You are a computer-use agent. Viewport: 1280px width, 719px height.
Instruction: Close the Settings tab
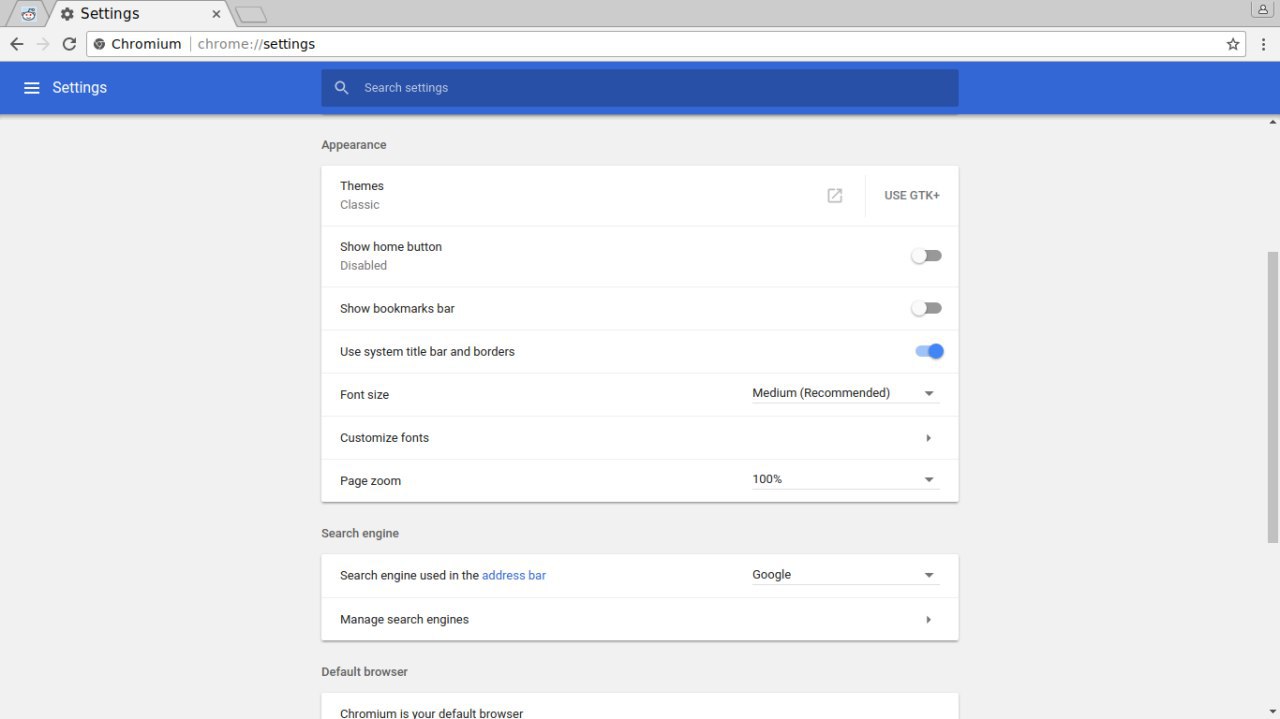216,14
